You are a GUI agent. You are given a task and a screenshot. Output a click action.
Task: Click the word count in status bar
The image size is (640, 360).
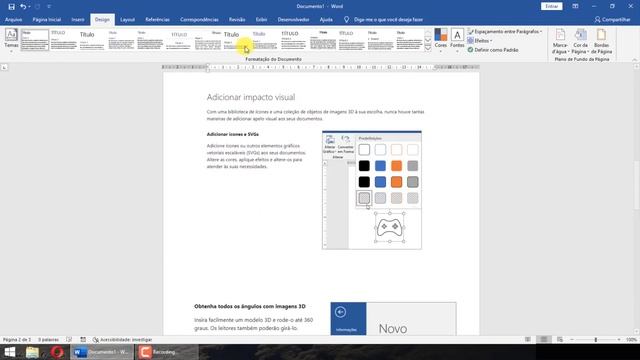click(49, 340)
